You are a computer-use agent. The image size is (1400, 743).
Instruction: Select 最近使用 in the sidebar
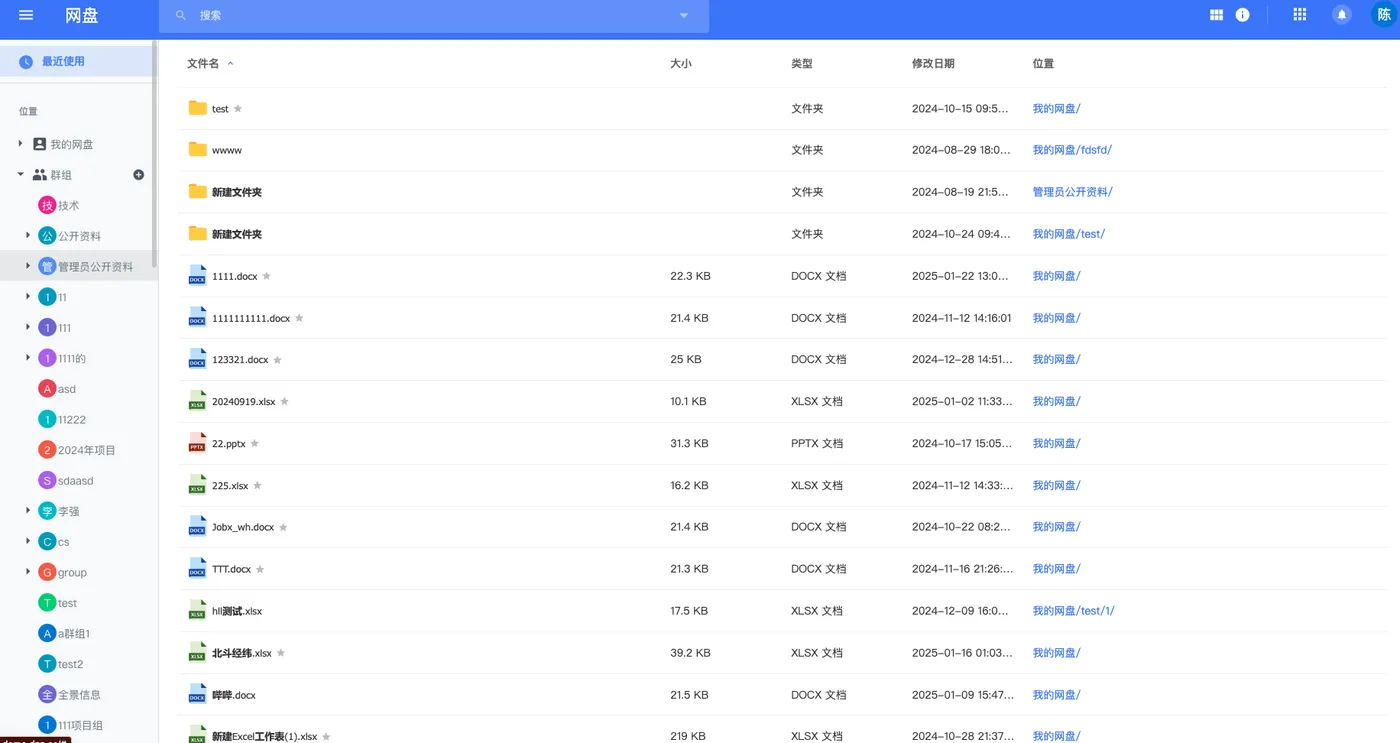coord(63,61)
